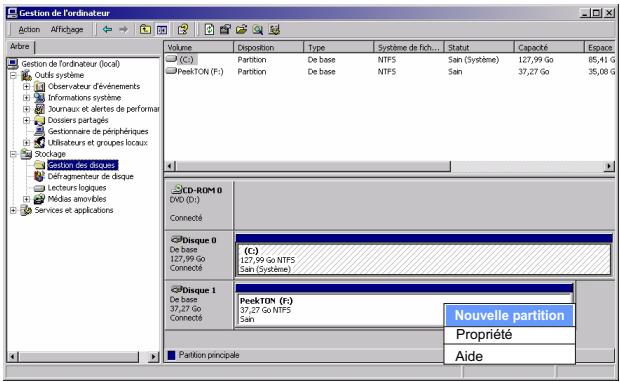Image resolution: width=620 pixels, height=382 pixels.
Task: Select Journaux et alertes de performance item
Action: 103,109
